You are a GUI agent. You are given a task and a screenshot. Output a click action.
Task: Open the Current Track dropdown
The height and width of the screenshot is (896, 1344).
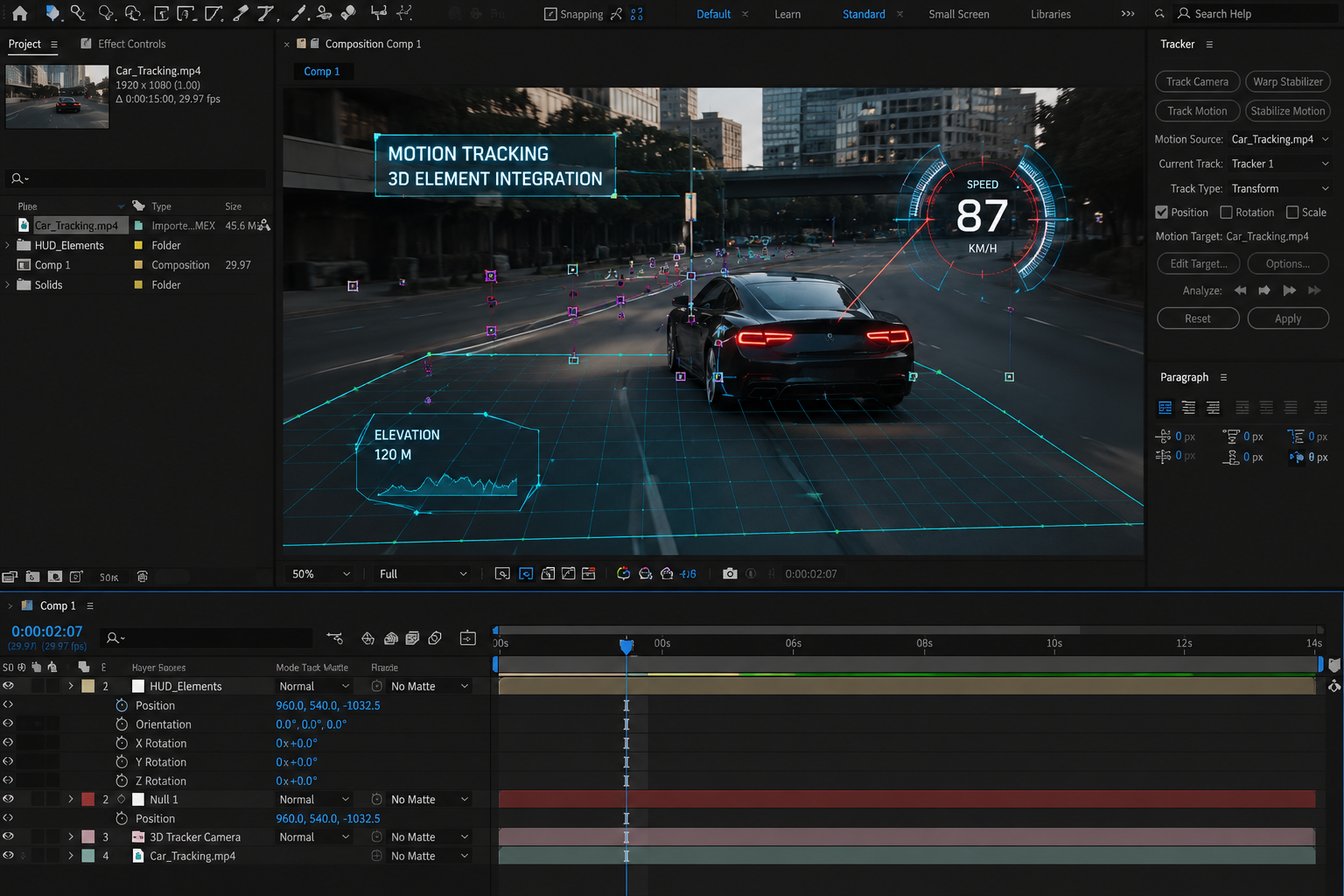point(1280,164)
